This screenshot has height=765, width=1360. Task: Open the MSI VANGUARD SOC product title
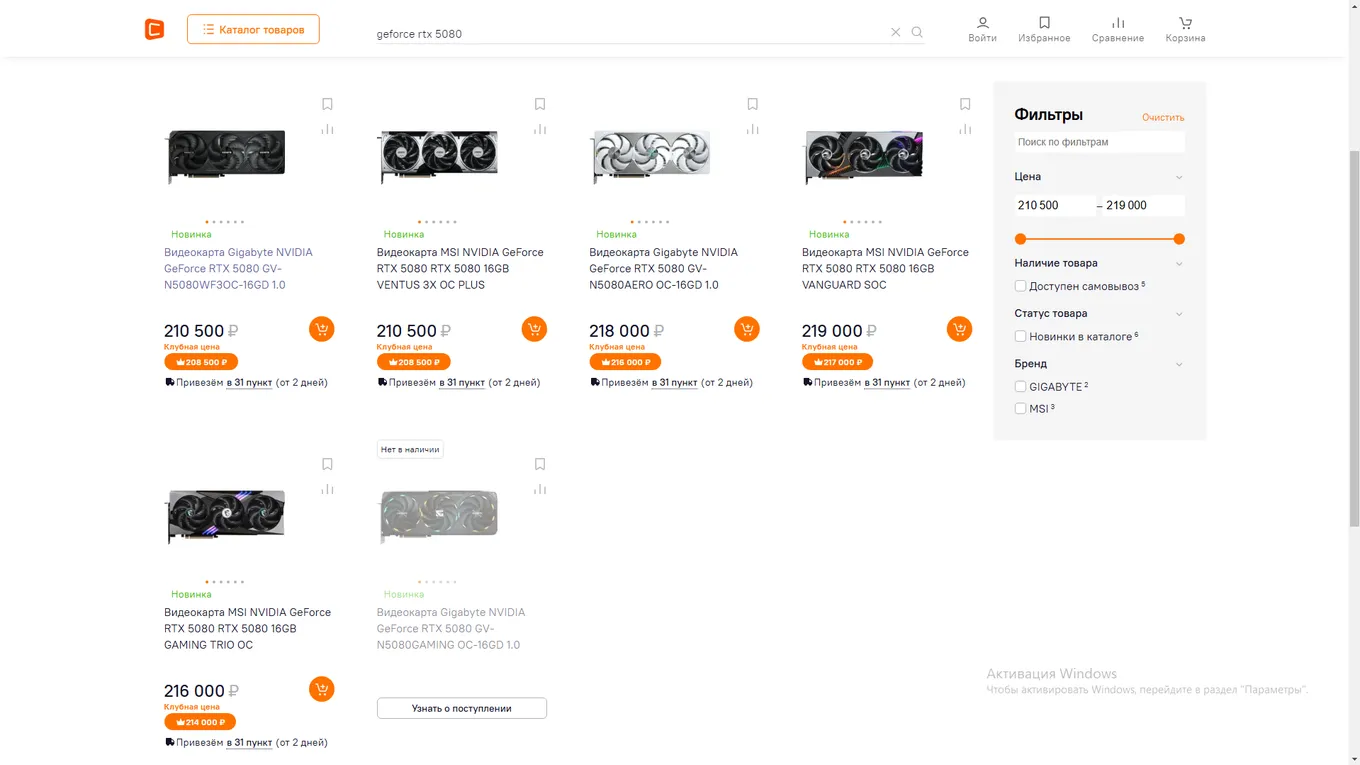click(885, 268)
